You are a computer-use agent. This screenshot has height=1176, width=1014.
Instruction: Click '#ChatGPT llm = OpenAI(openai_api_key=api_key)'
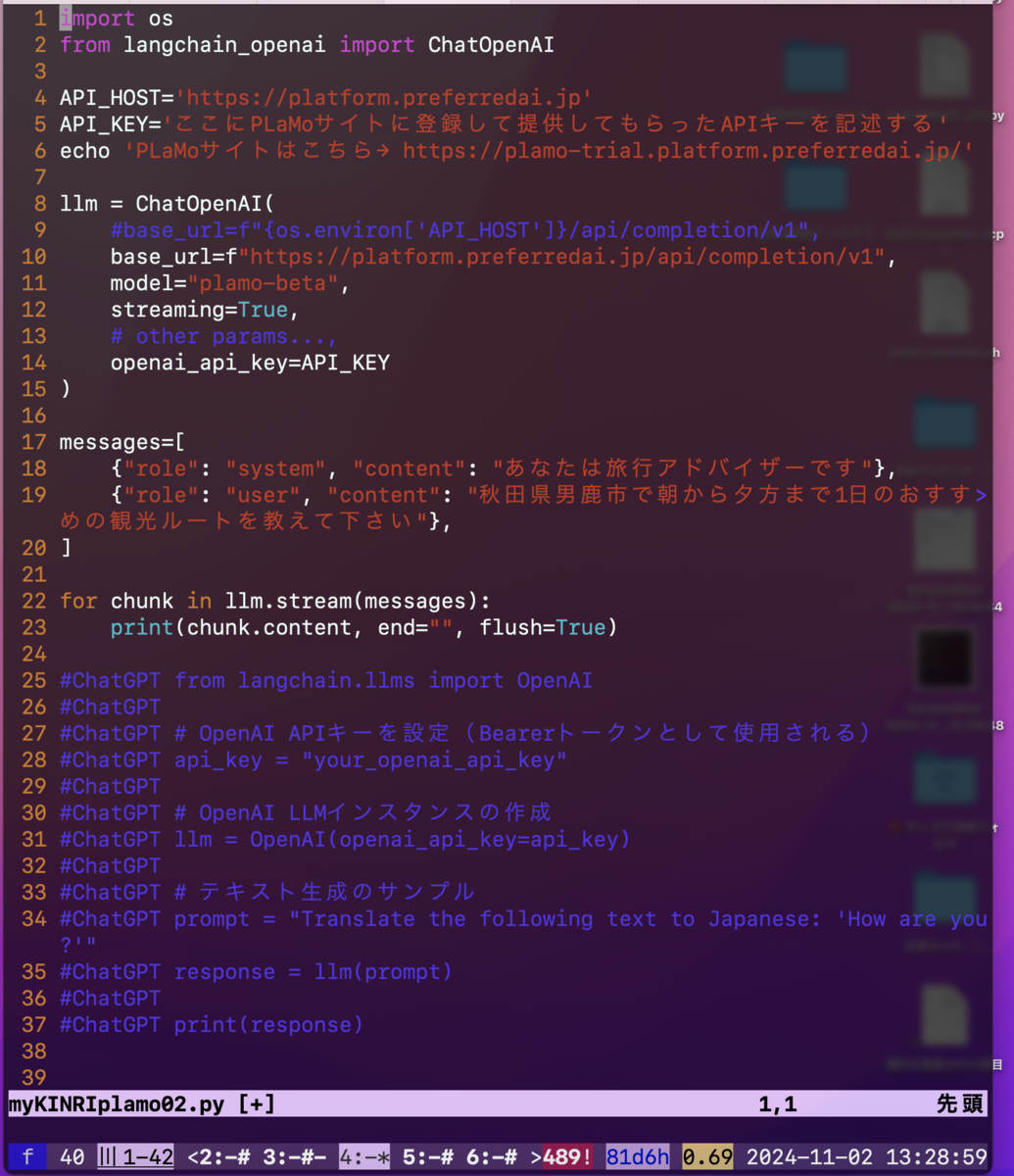click(x=346, y=839)
